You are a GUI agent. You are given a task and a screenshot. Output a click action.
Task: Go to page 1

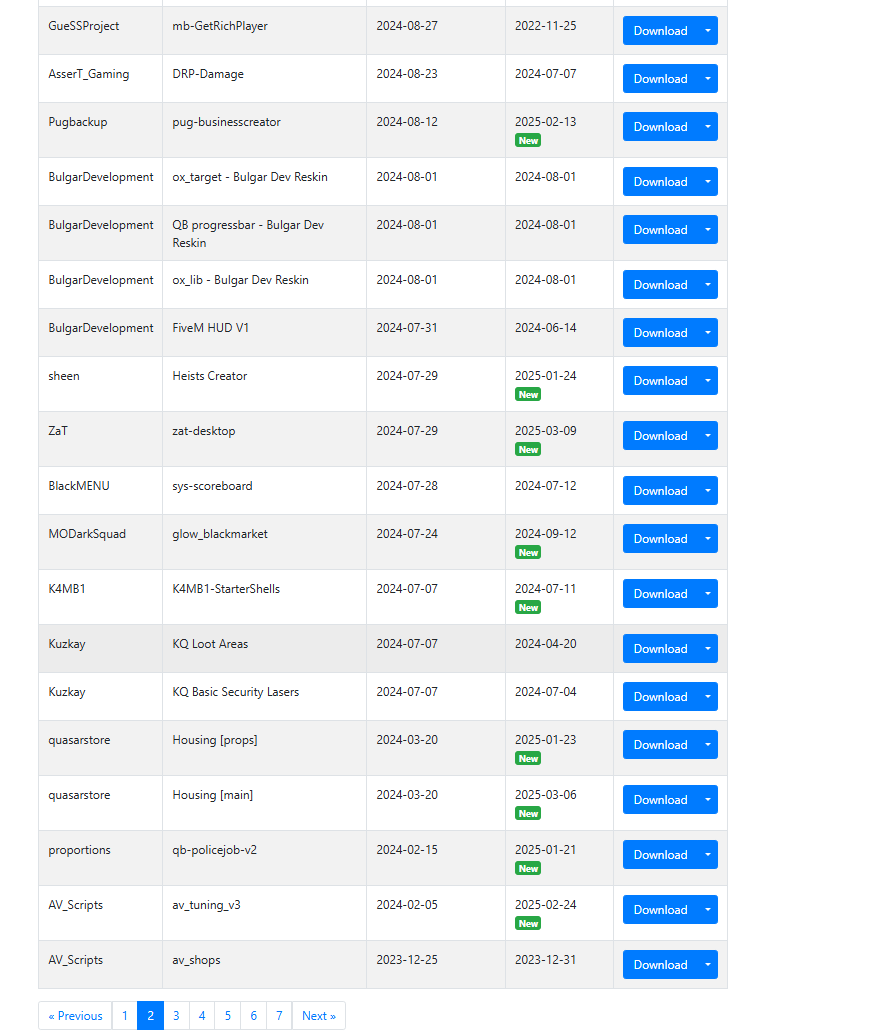(124, 1016)
